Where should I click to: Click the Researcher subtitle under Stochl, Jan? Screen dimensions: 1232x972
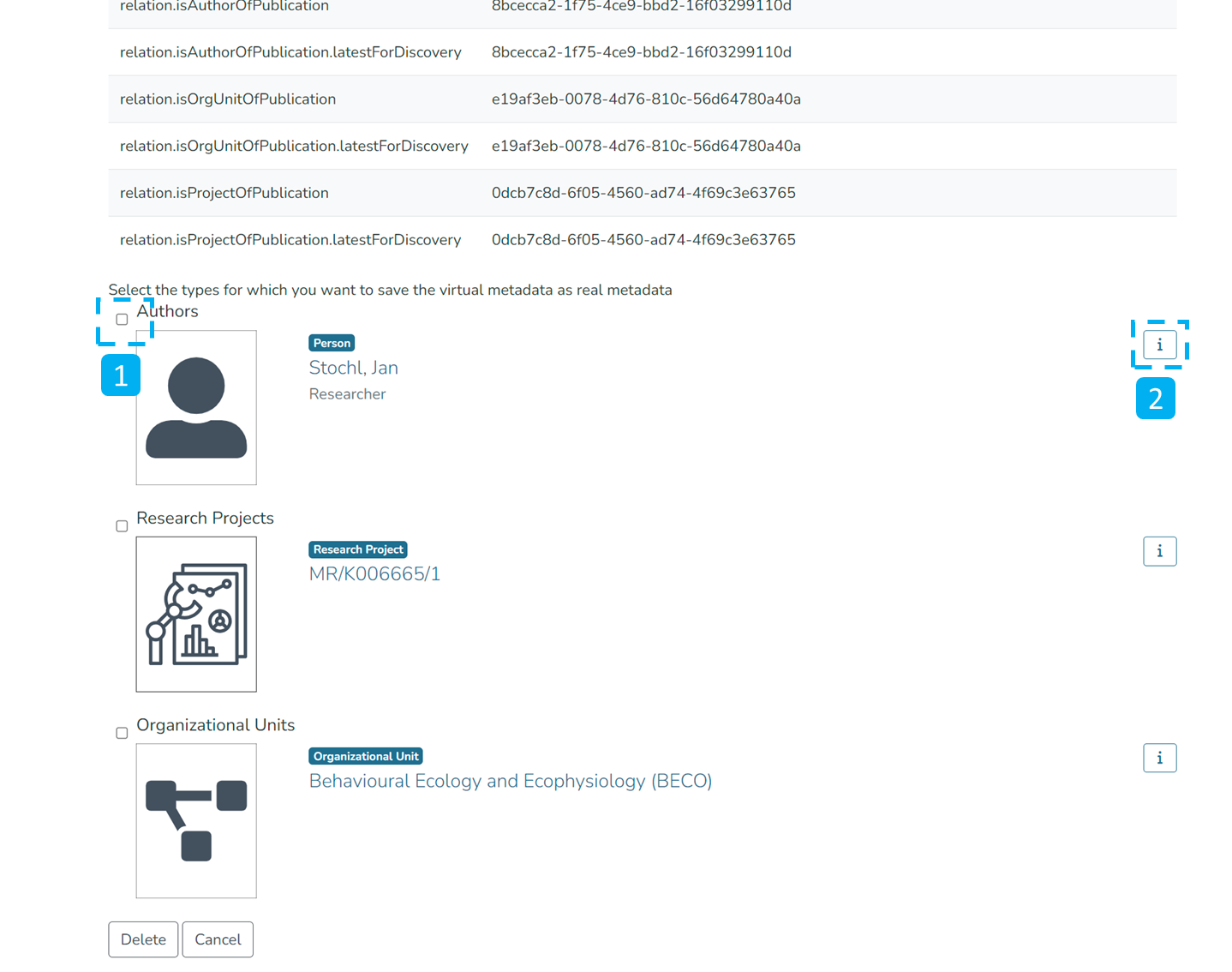(347, 394)
